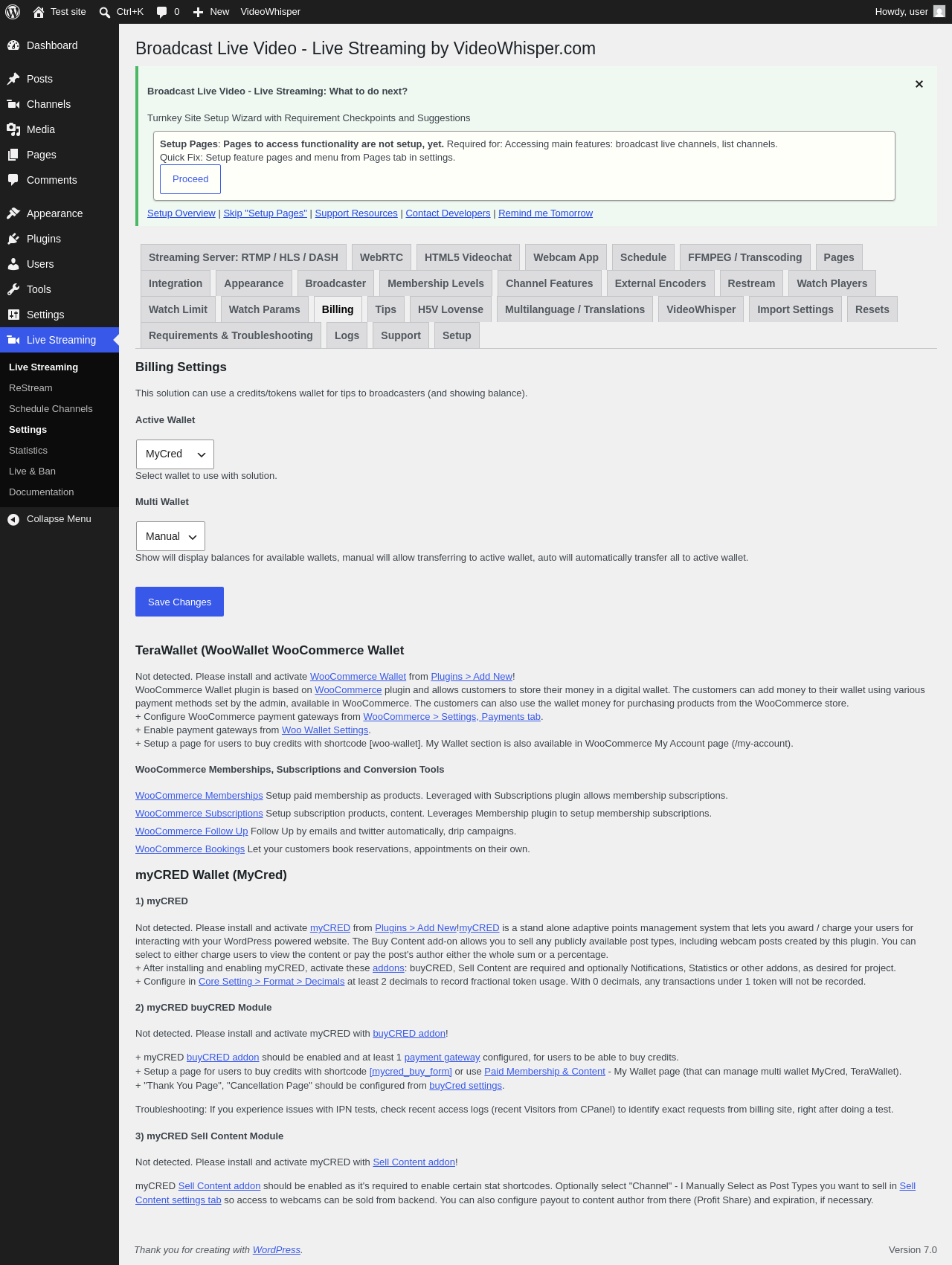The image size is (952, 1265).
Task: Click the [mycred_buy_form] shortcode link
Action: tap(411, 1072)
